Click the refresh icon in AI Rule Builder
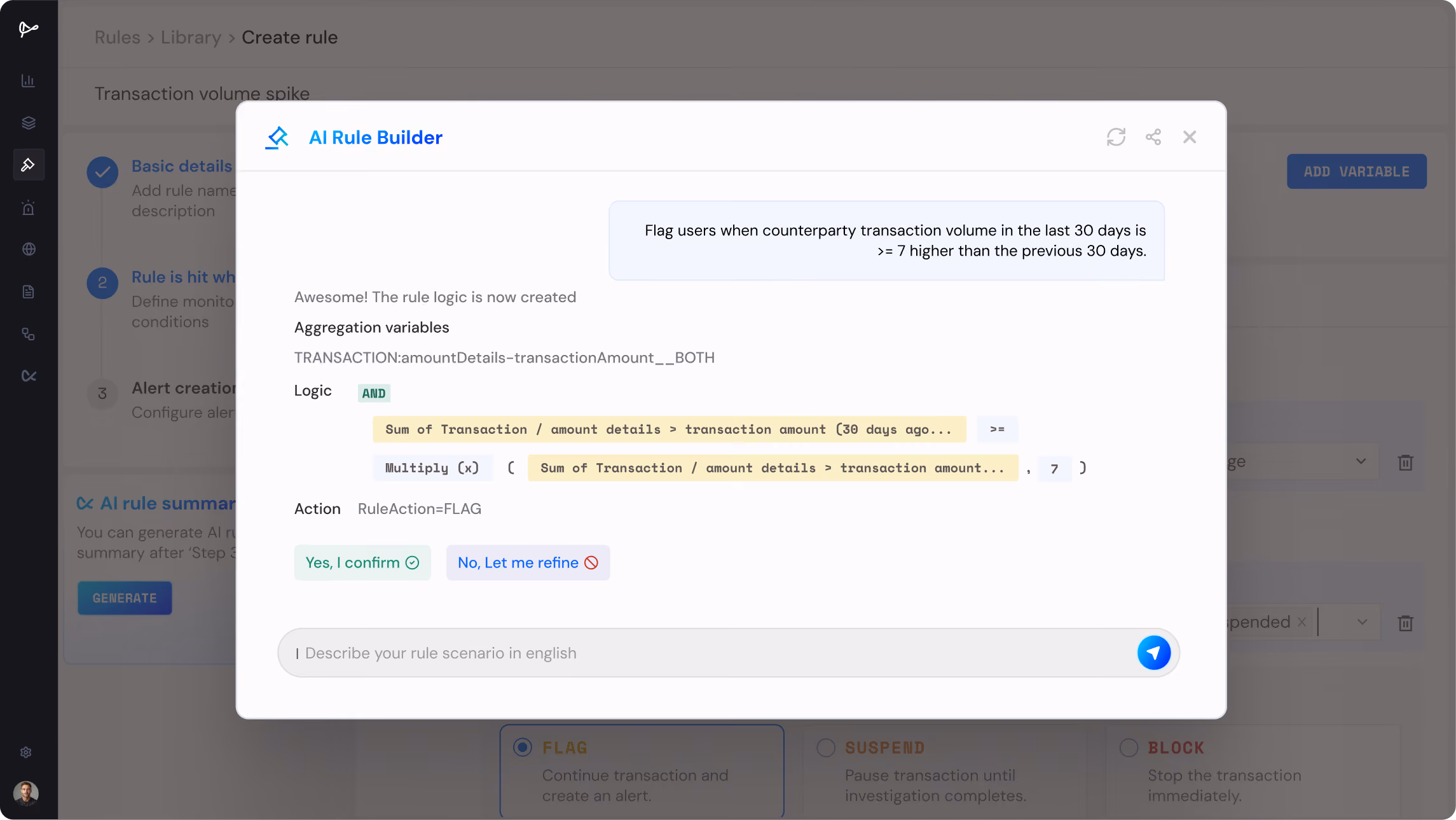The width and height of the screenshot is (1456, 820). click(x=1116, y=137)
